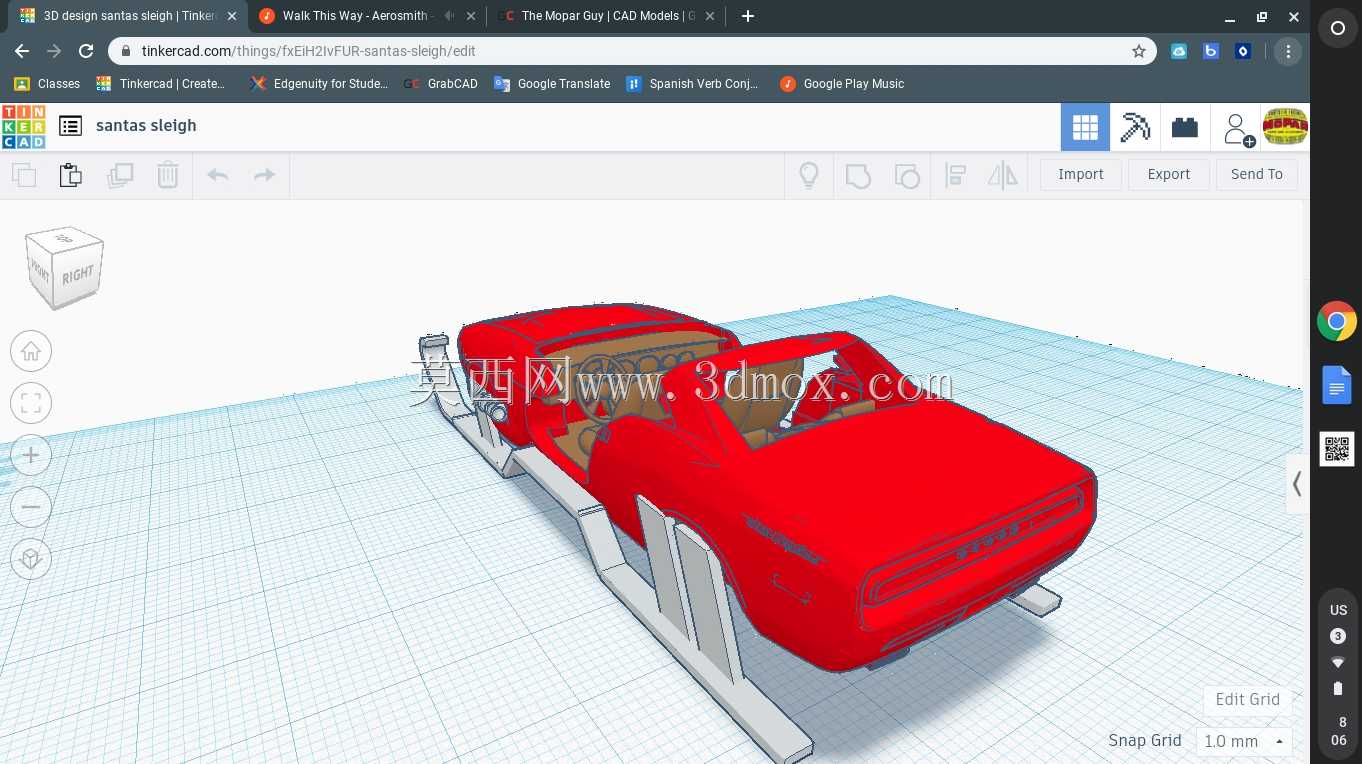Image resolution: width=1362 pixels, height=764 pixels.
Task: Open the Google Play Music bookmark
Action: [x=842, y=84]
